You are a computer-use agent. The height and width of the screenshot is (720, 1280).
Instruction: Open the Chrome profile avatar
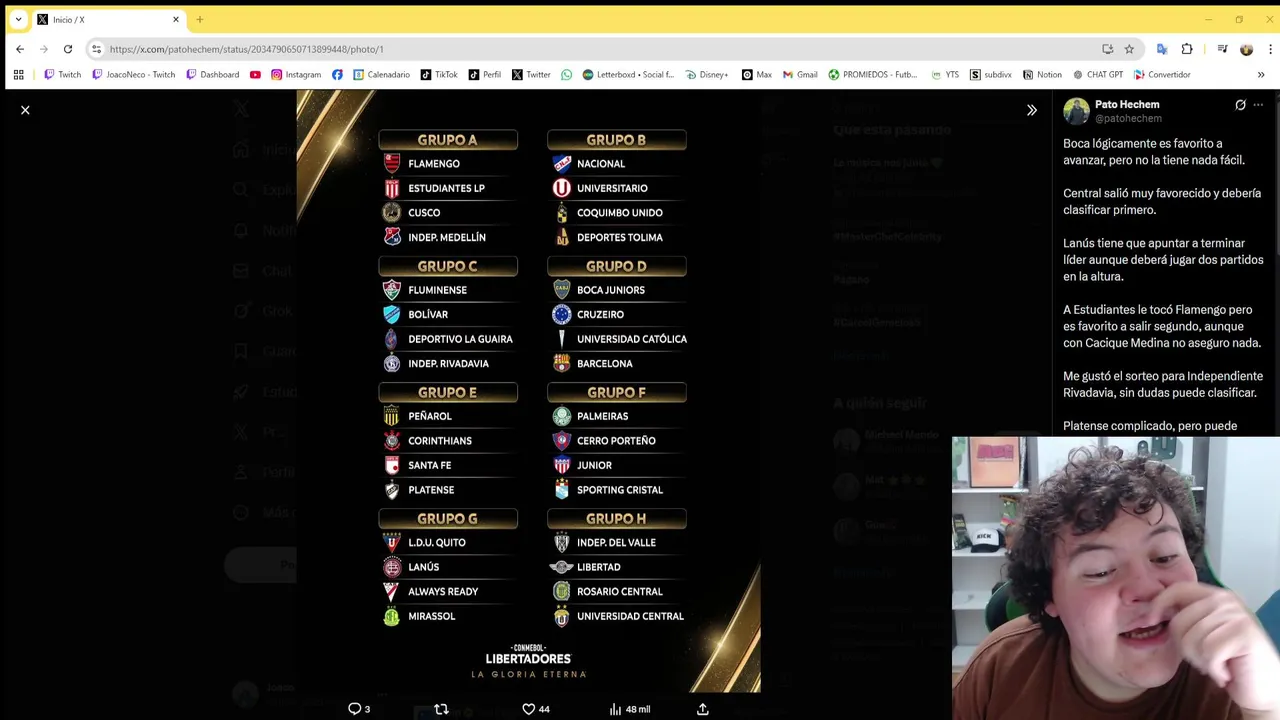click(1246, 49)
